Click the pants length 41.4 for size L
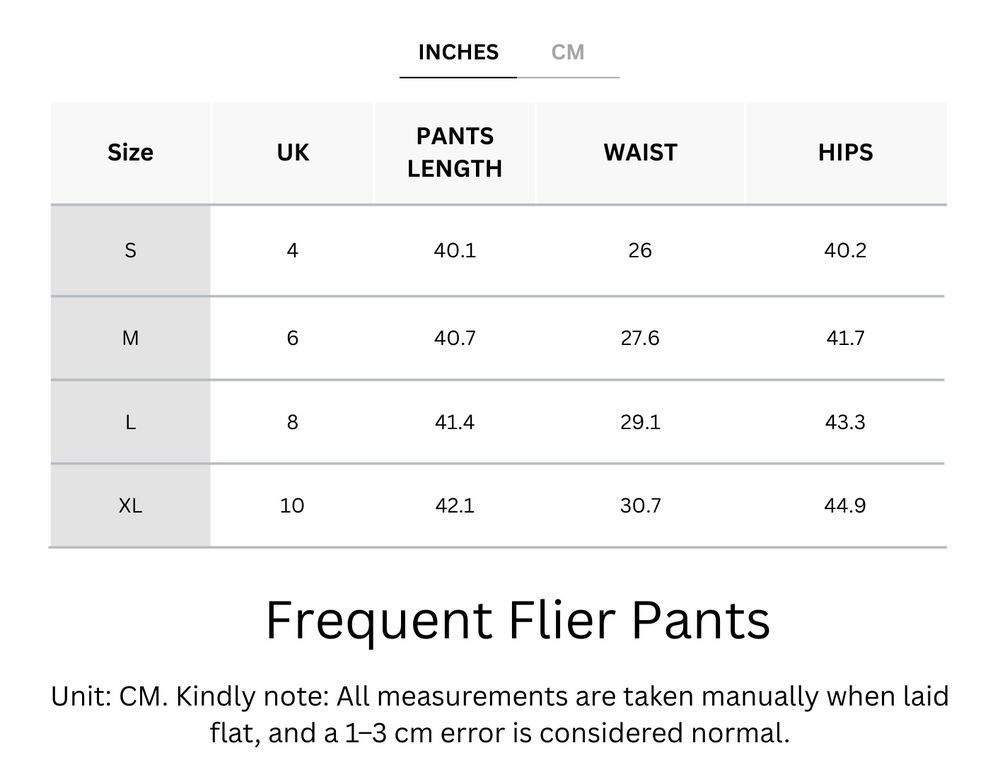 pos(455,421)
